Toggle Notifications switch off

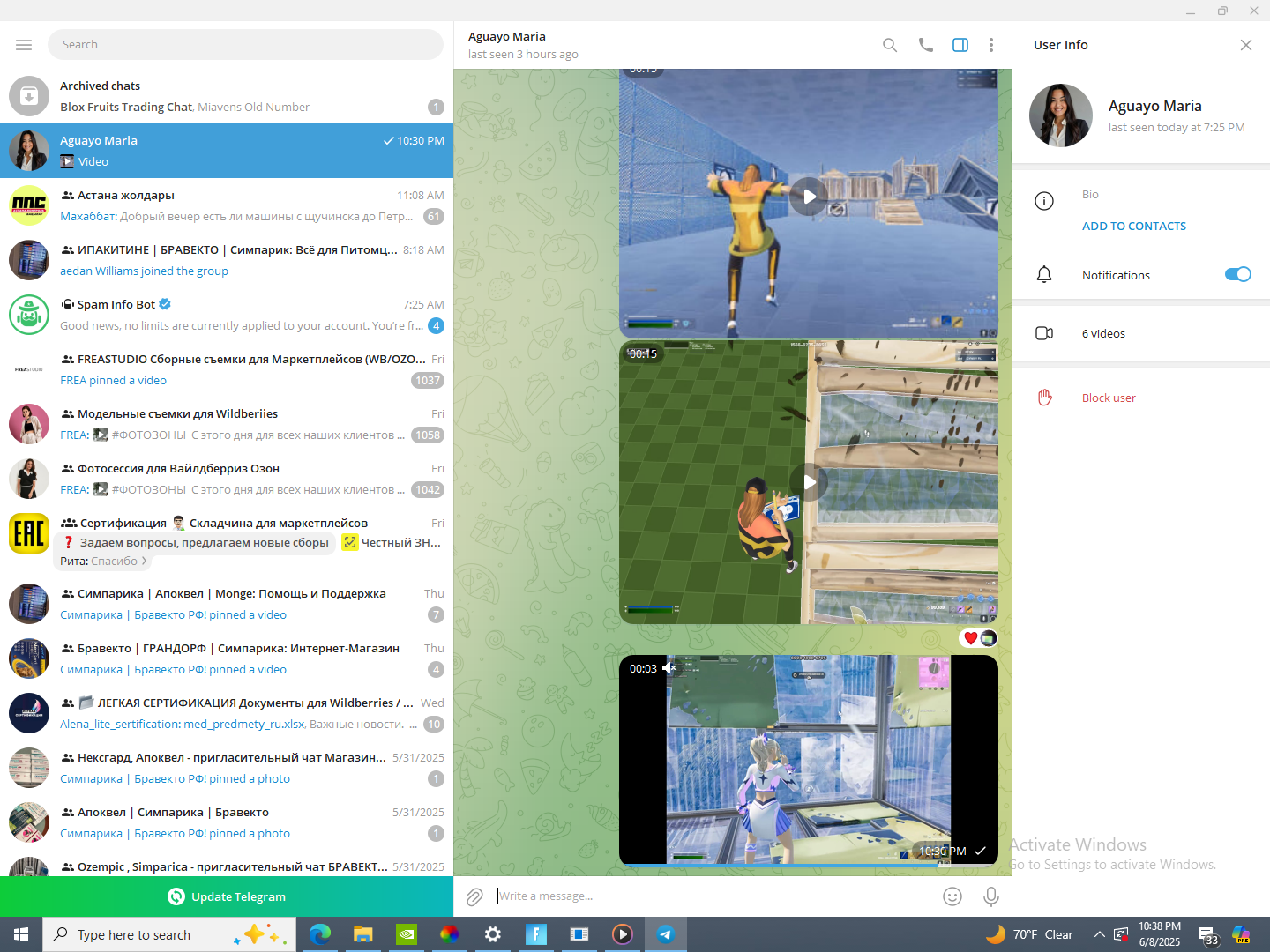pyautogui.click(x=1238, y=274)
